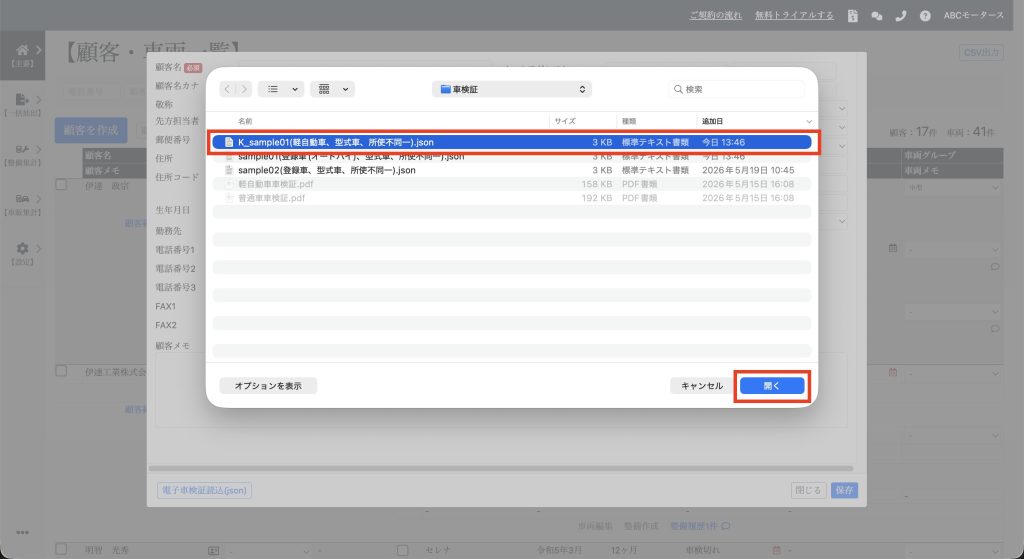Screen dimensions: 1024x559
Task: Click the horizontal scrollbar in customer form
Action: 501,468
